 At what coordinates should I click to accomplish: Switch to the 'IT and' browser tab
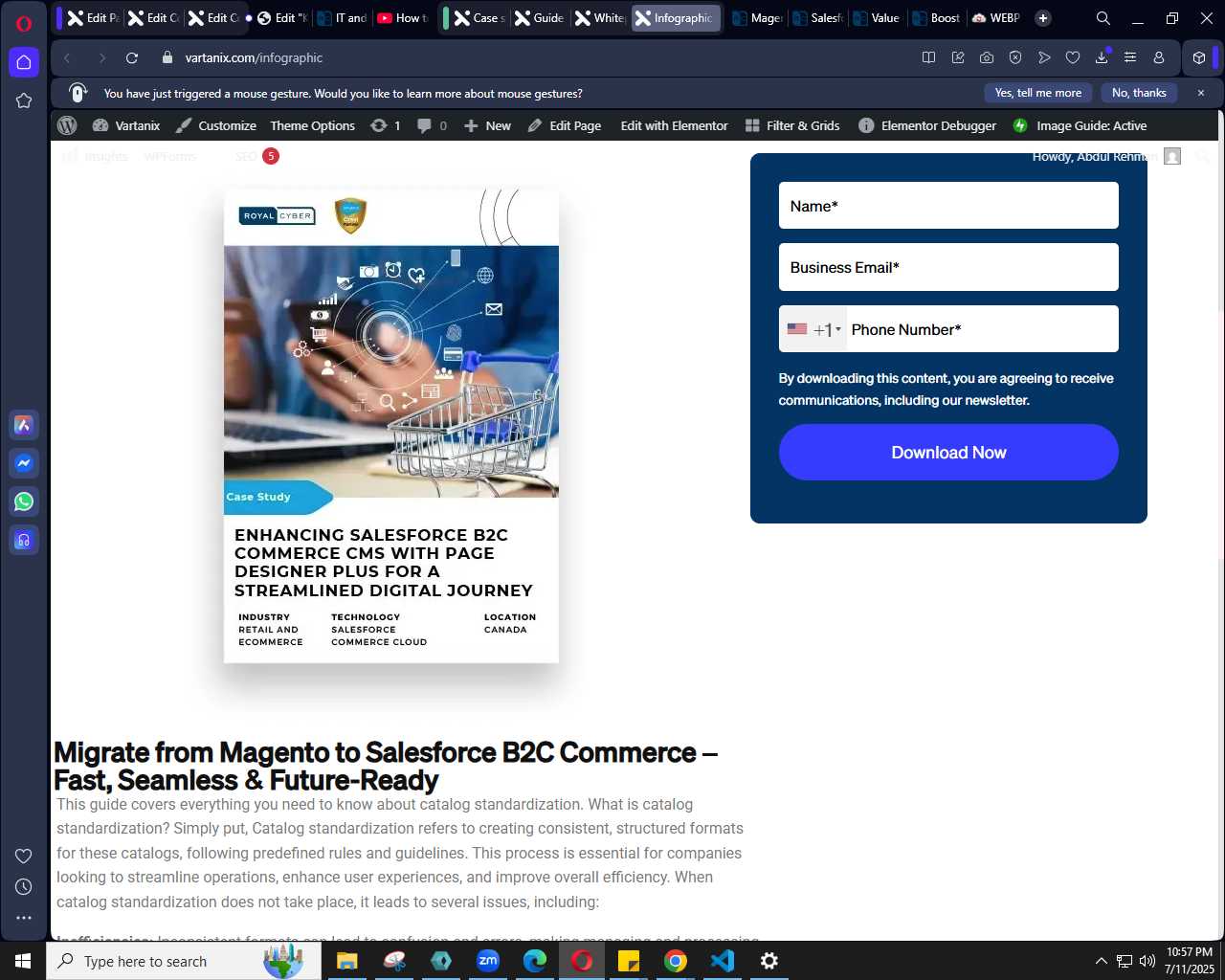343,18
